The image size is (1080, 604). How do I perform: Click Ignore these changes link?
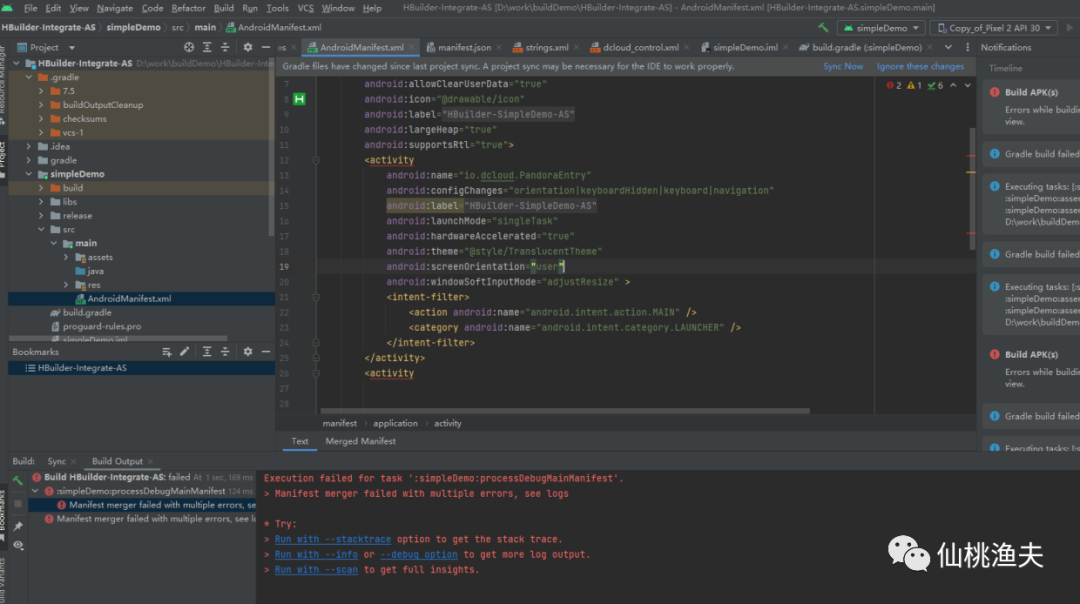tap(920, 67)
